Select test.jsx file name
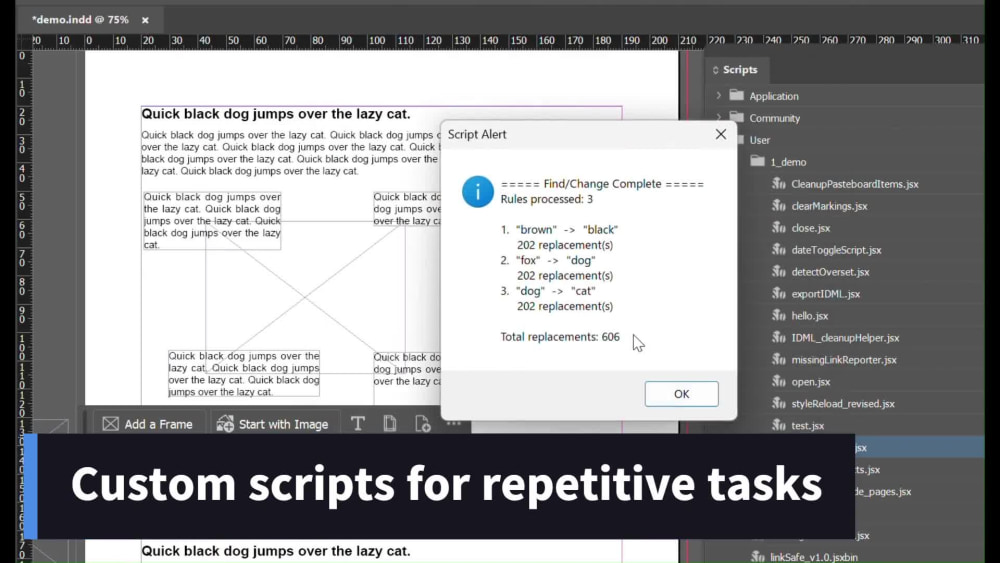The width and height of the screenshot is (1000, 563). [807, 426]
